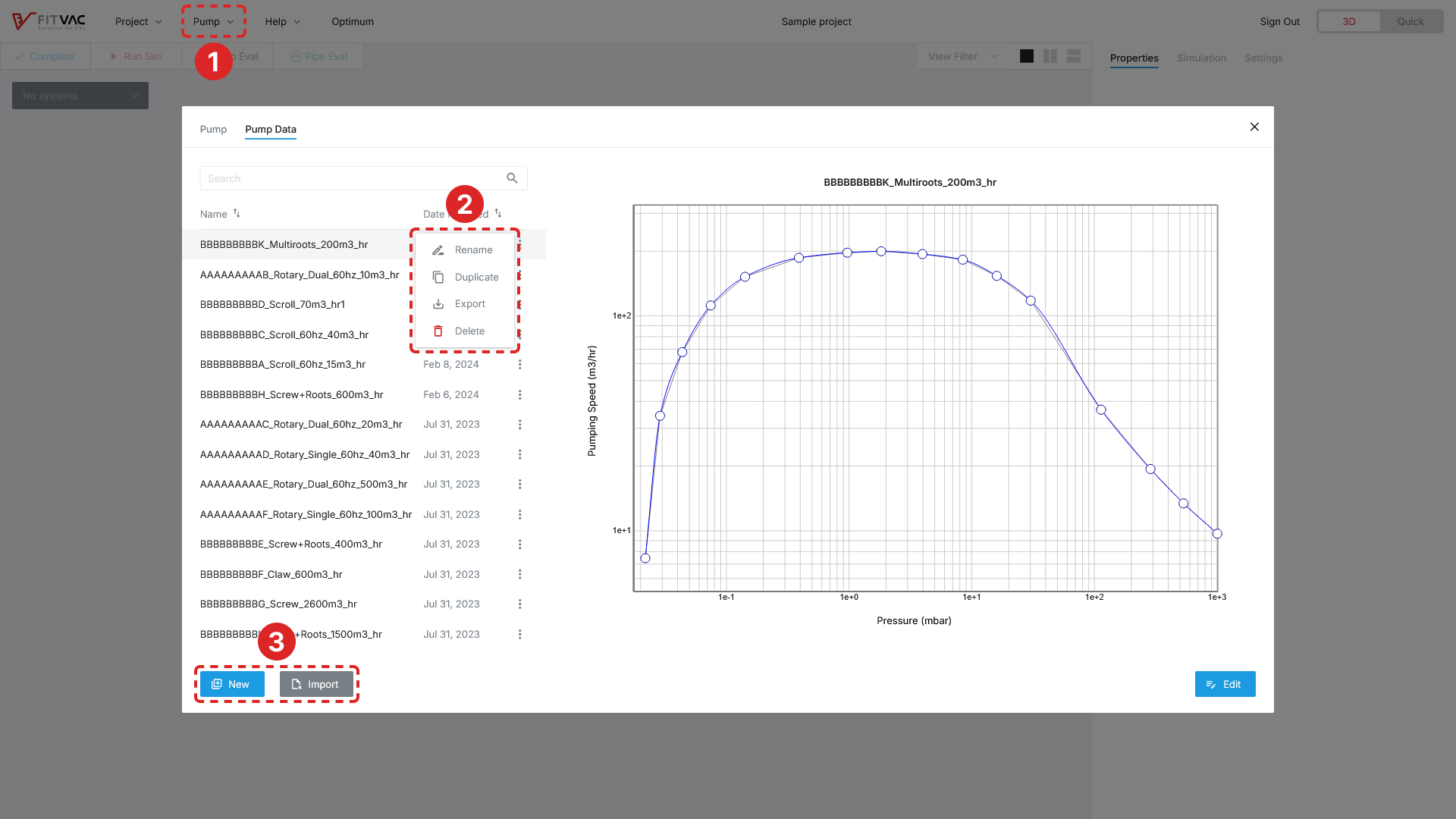This screenshot has height=819, width=1456.
Task: Switch to the Pump tab
Action: click(x=213, y=130)
